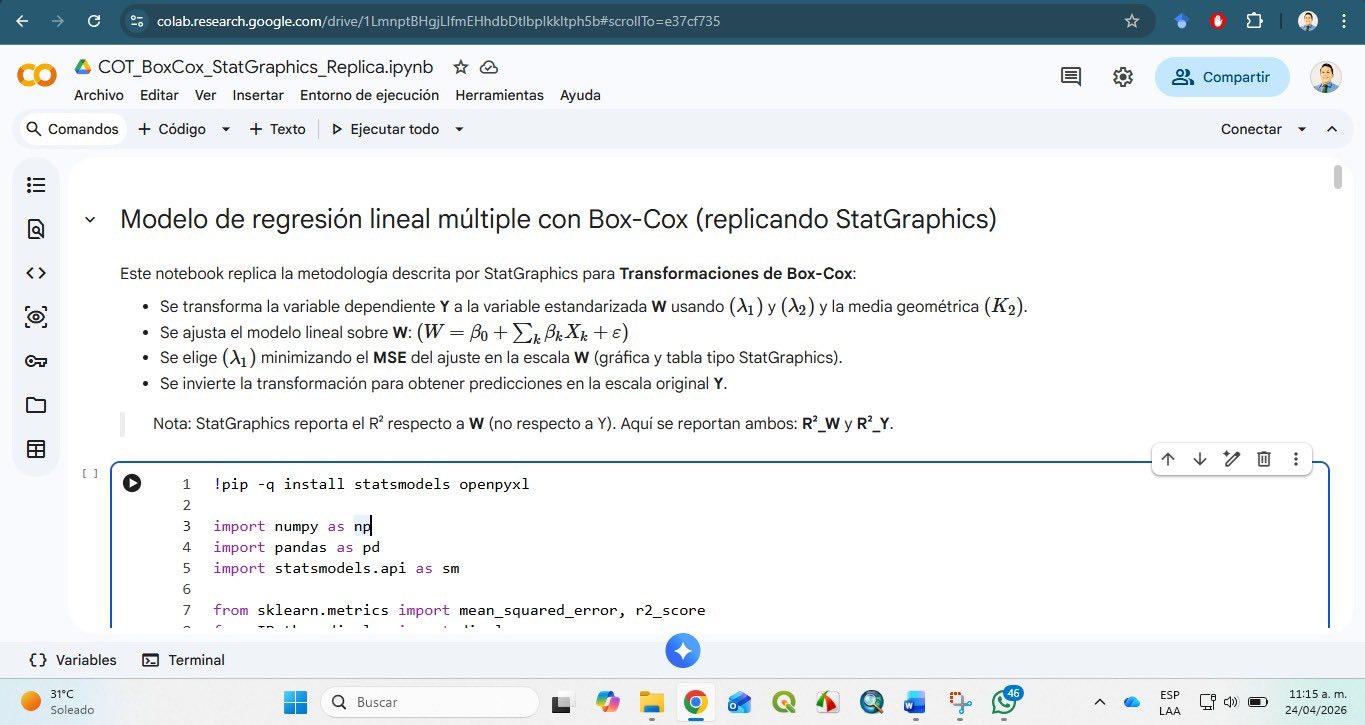Open the table of contents sidebar icon
This screenshot has width=1365, height=725.
click(x=36, y=185)
